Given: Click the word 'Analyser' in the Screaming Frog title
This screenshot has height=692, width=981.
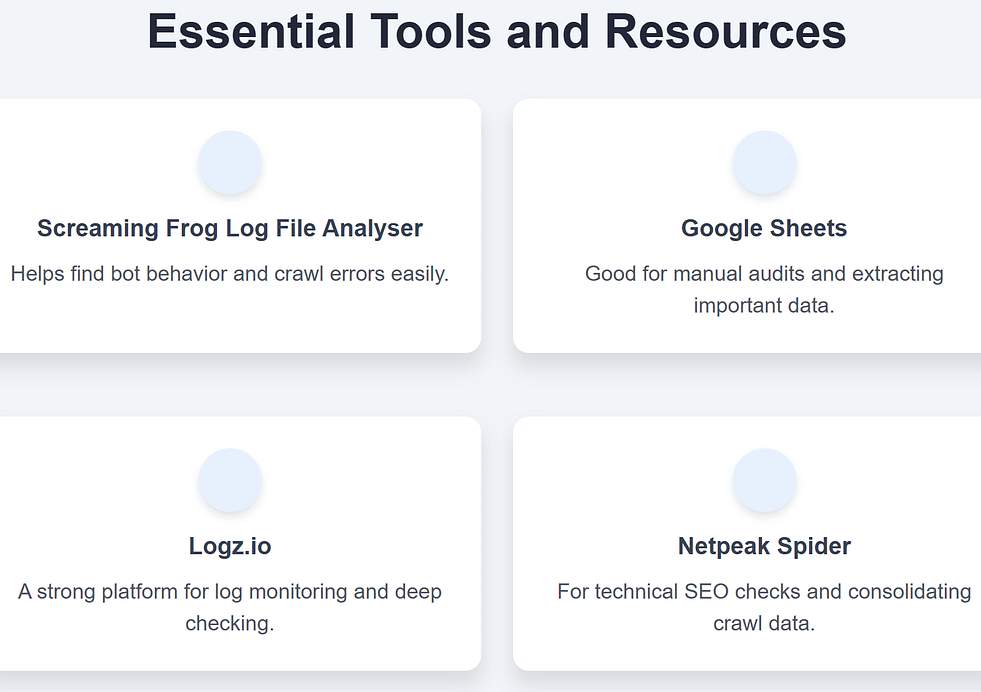Looking at the screenshot, I should click(376, 229).
